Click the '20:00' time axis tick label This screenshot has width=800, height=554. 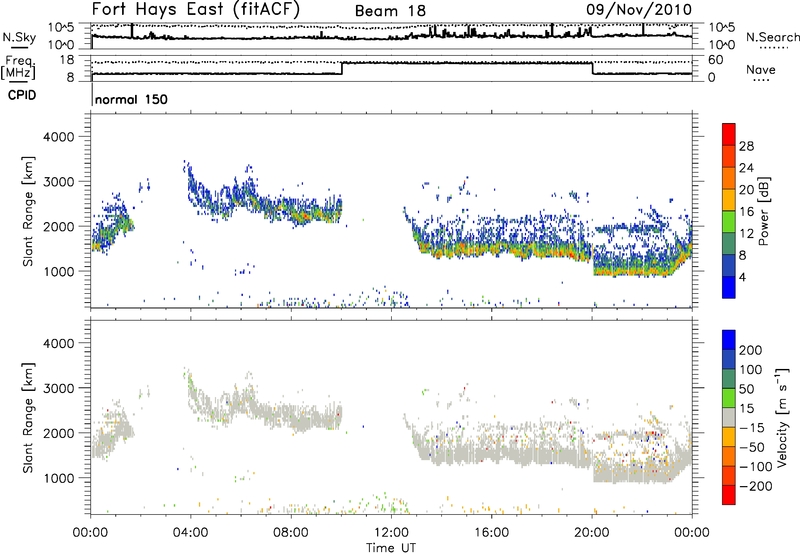click(592, 533)
